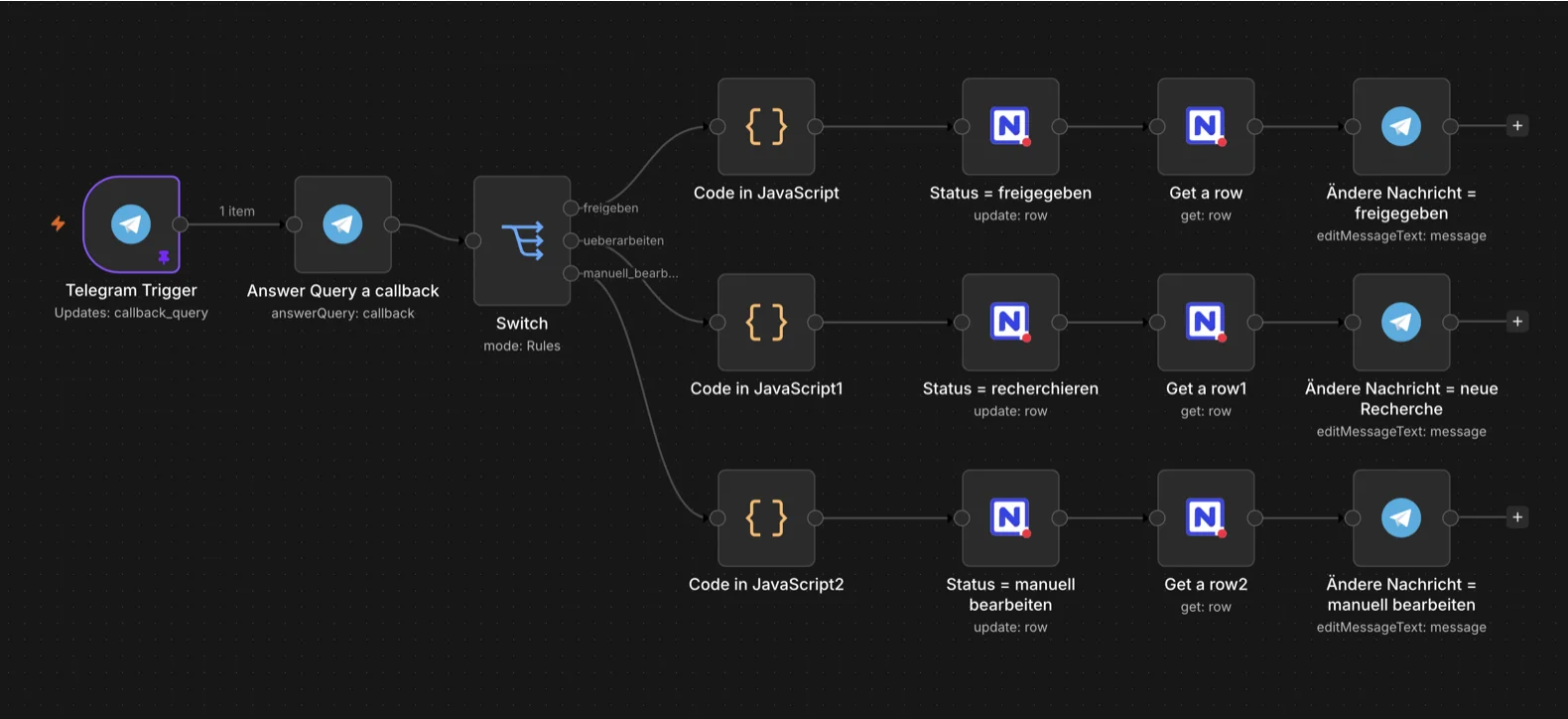Select Ändere Nachricht = freigegeben Telegram node
The width and height of the screenshot is (1568, 719).
(1401, 126)
